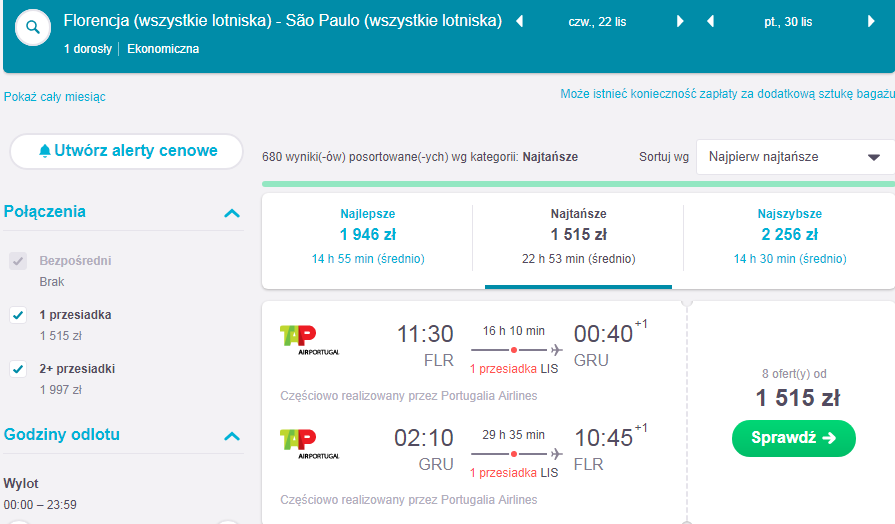Uncheck the 1 przesiadka filter
This screenshot has height=524, width=895.
click(x=18, y=315)
